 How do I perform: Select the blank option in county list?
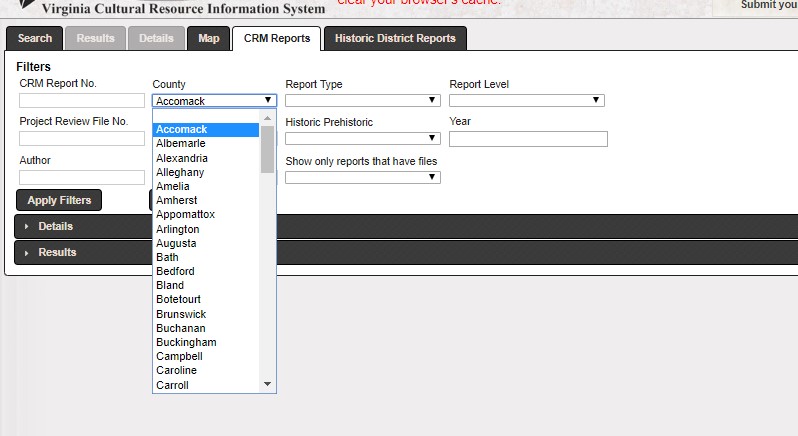(x=206, y=117)
